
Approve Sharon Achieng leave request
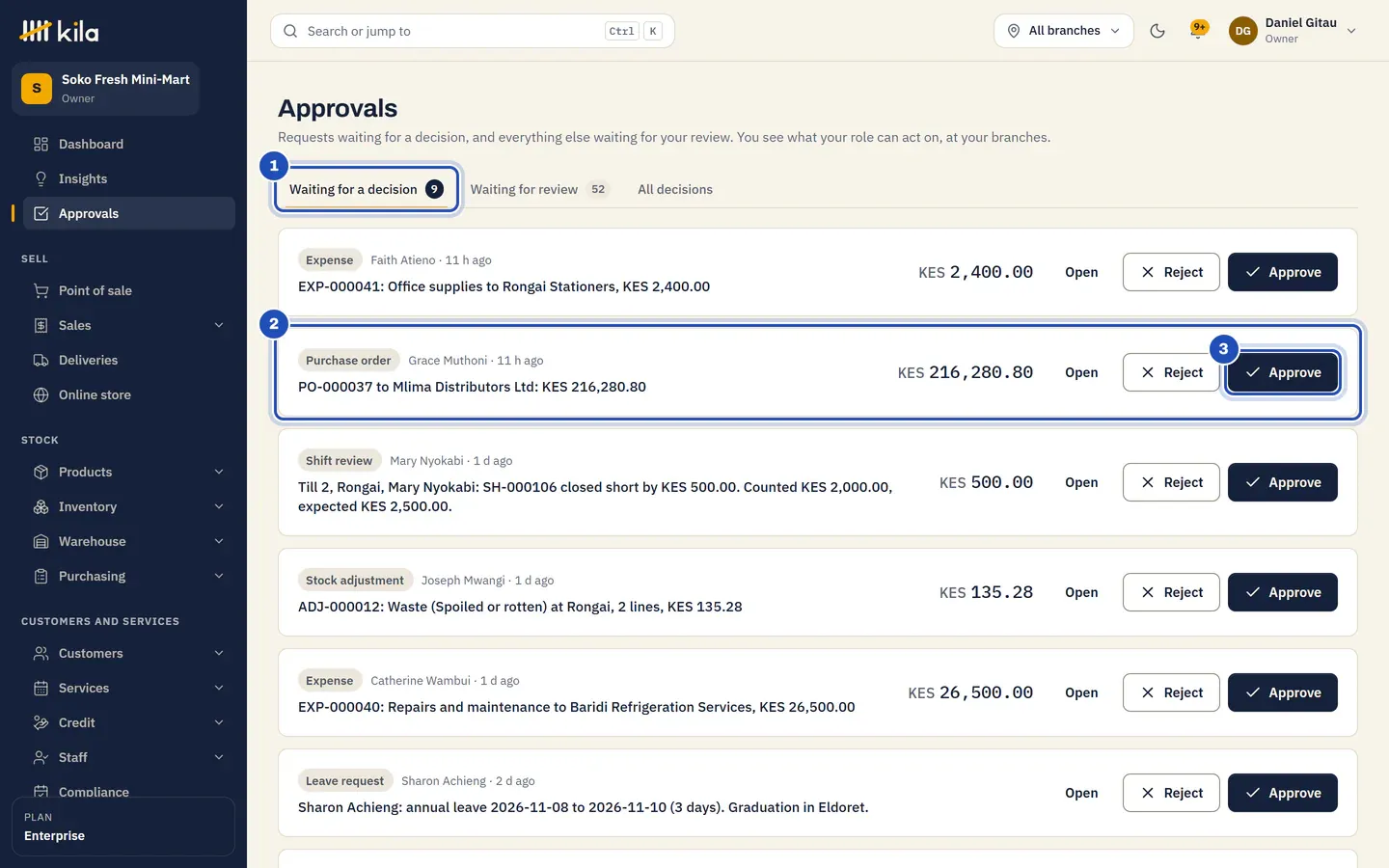(x=1283, y=793)
